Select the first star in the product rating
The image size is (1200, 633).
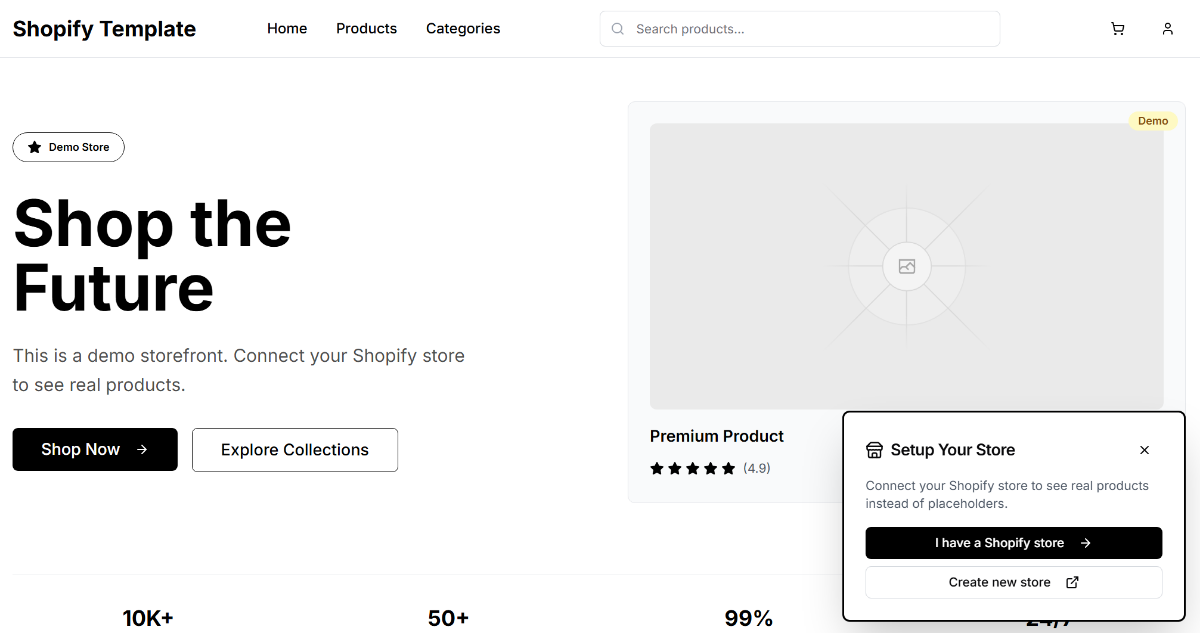657,467
